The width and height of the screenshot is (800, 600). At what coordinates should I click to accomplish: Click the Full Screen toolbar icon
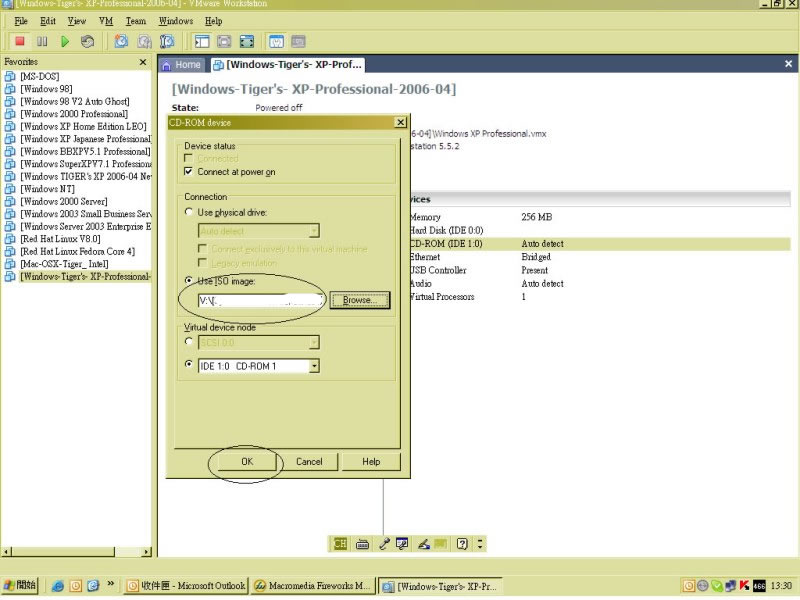(x=247, y=41)
